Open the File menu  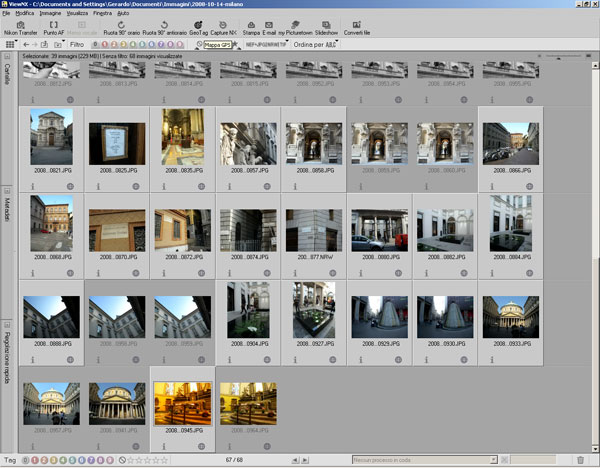6,13
